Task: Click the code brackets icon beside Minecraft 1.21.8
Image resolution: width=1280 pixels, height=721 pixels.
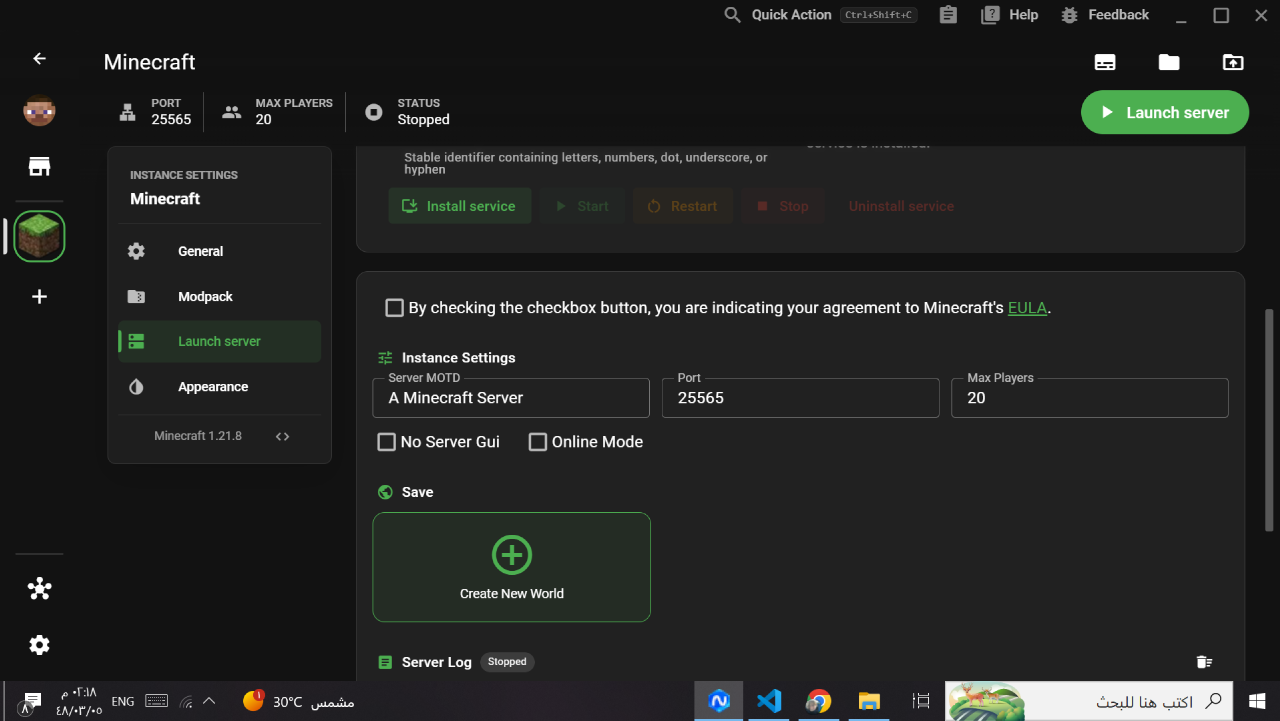Action: tap(282, 436)
